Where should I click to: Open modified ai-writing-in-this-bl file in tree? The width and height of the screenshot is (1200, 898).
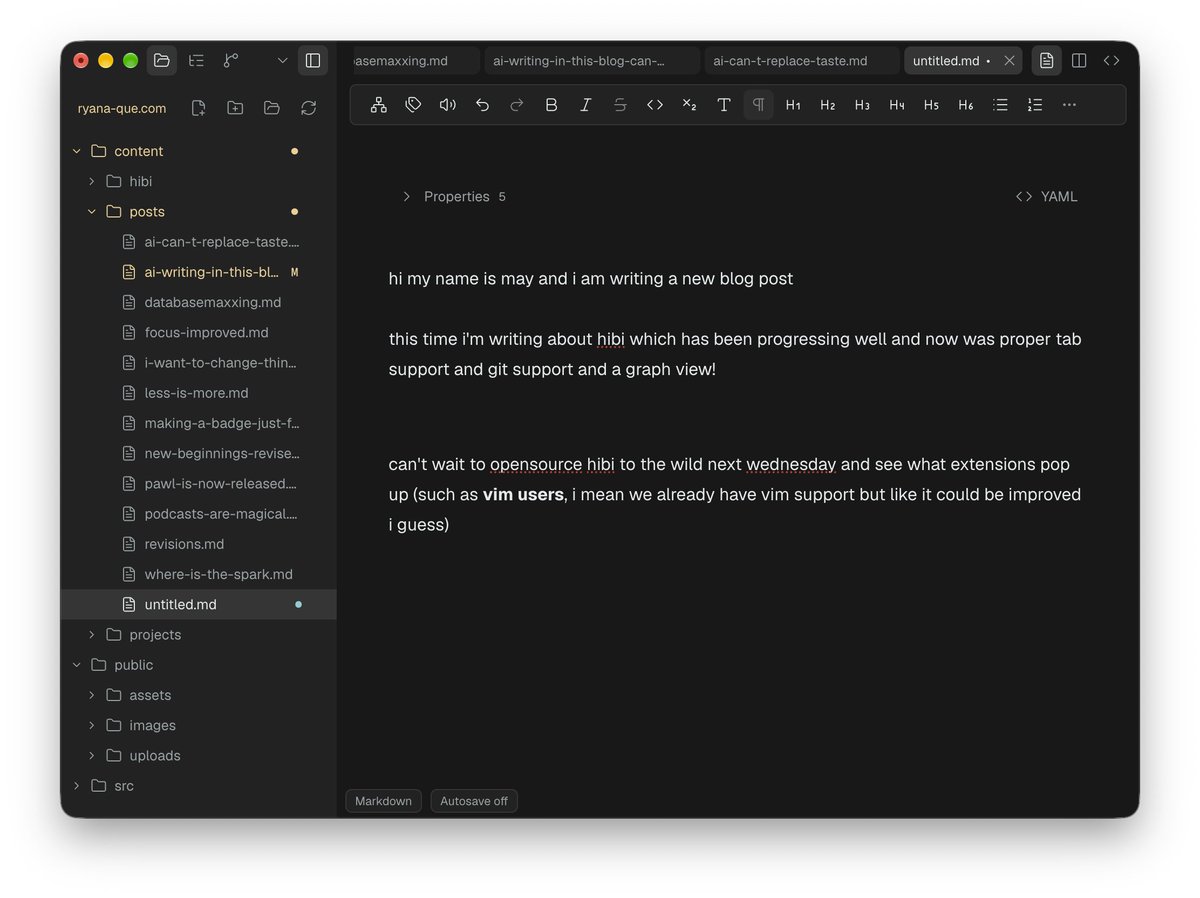pos(198,272)
